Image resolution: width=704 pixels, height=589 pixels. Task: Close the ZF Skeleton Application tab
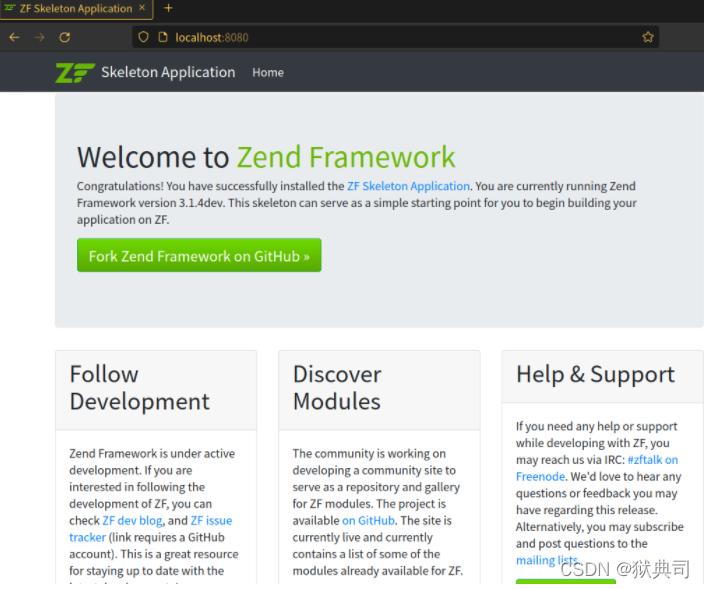coord(142,8)
